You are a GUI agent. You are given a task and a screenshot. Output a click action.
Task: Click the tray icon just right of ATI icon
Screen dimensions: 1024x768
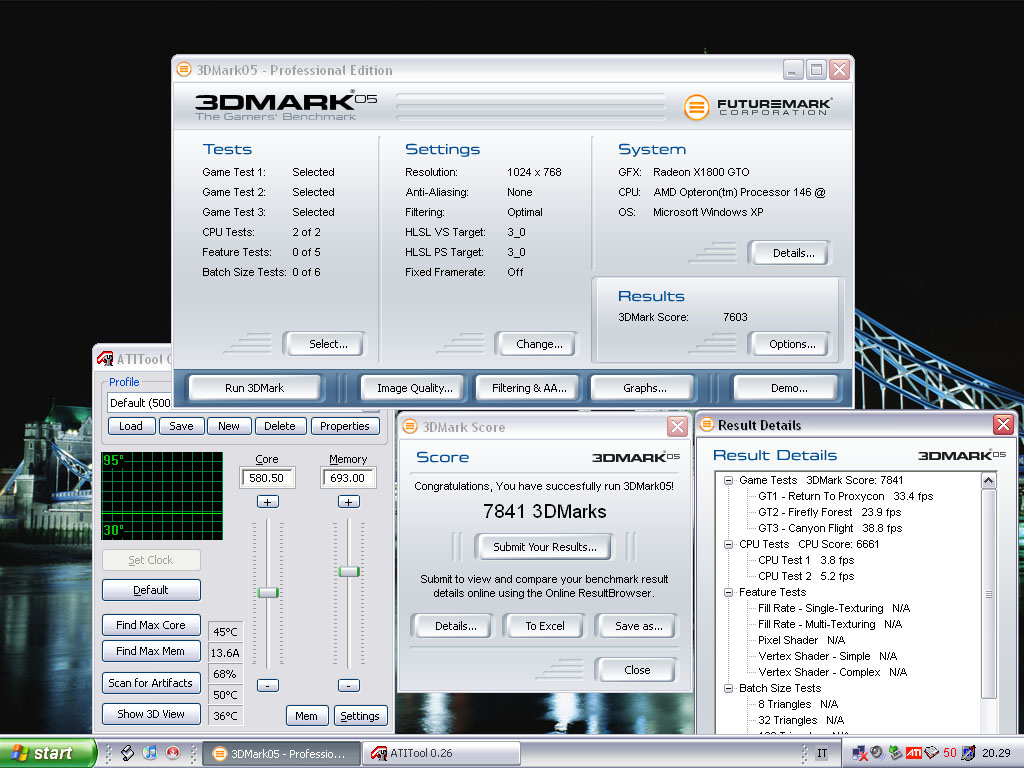(x=931, y=753)
